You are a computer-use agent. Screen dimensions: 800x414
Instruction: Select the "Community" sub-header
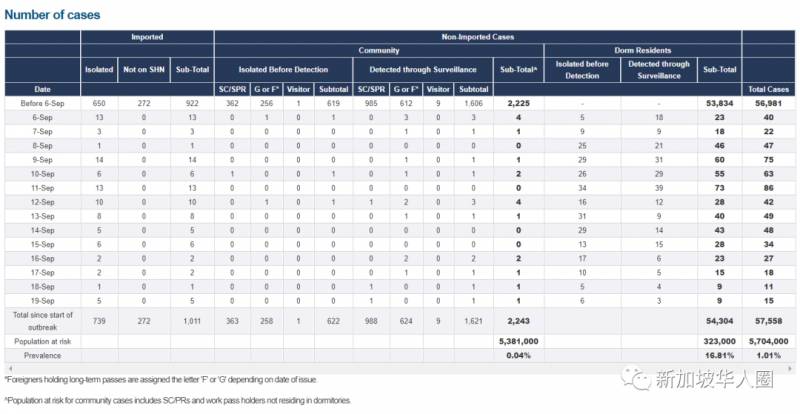click(x=379, y=50)
